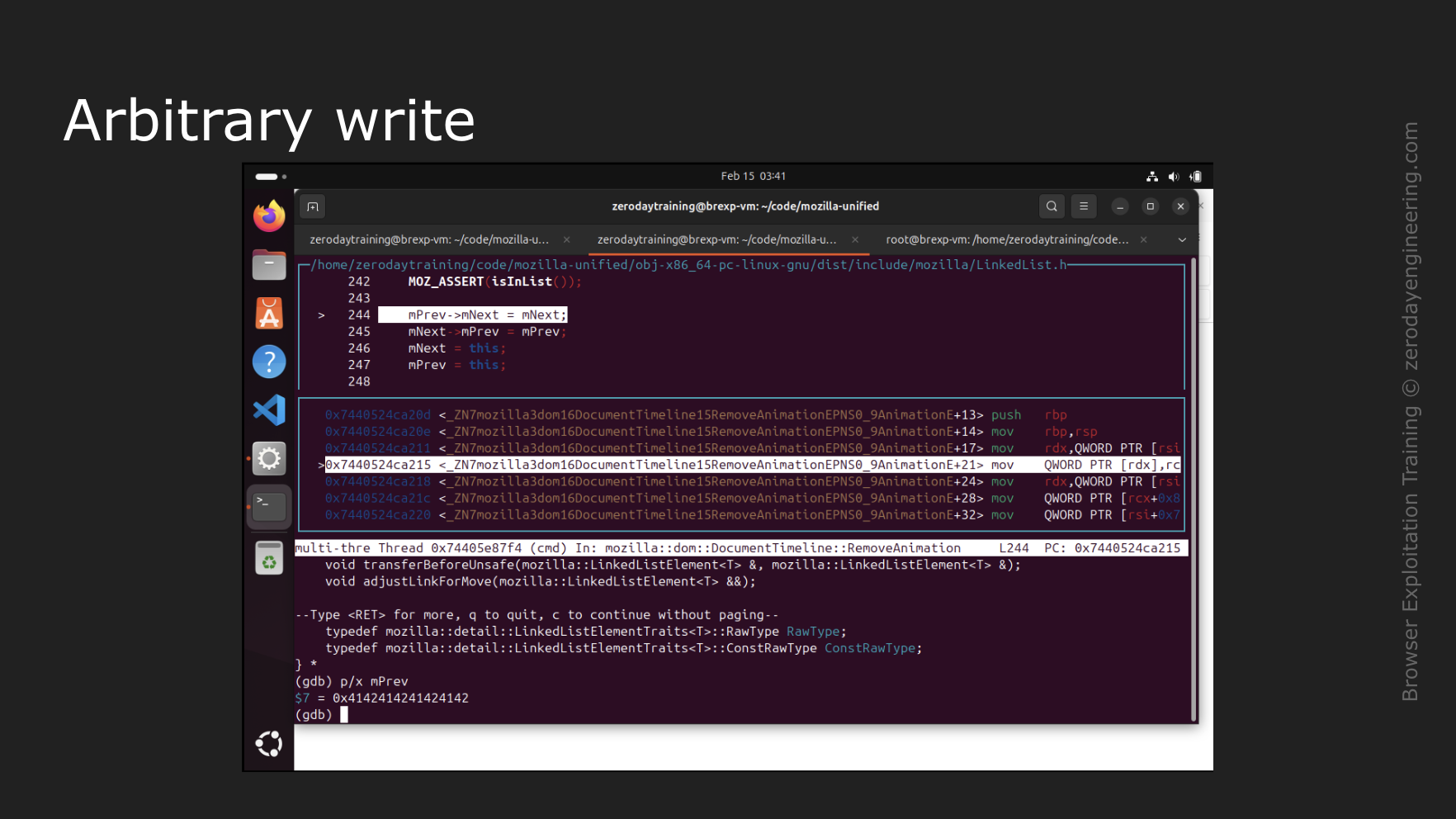Close the terminal window
Image resolution: width=1456 pixels, height=819 pixels.
coord(1181,206)
